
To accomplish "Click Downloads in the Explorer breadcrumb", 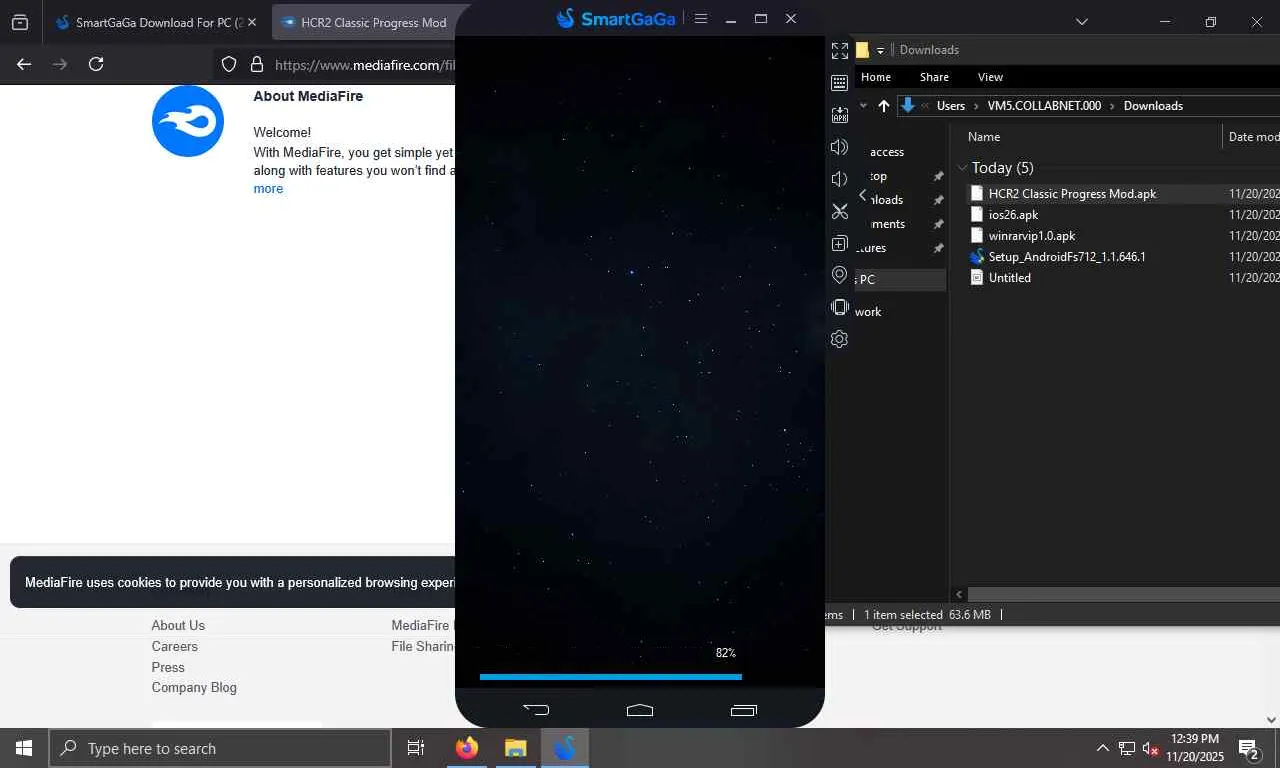I will (1153, 106).
